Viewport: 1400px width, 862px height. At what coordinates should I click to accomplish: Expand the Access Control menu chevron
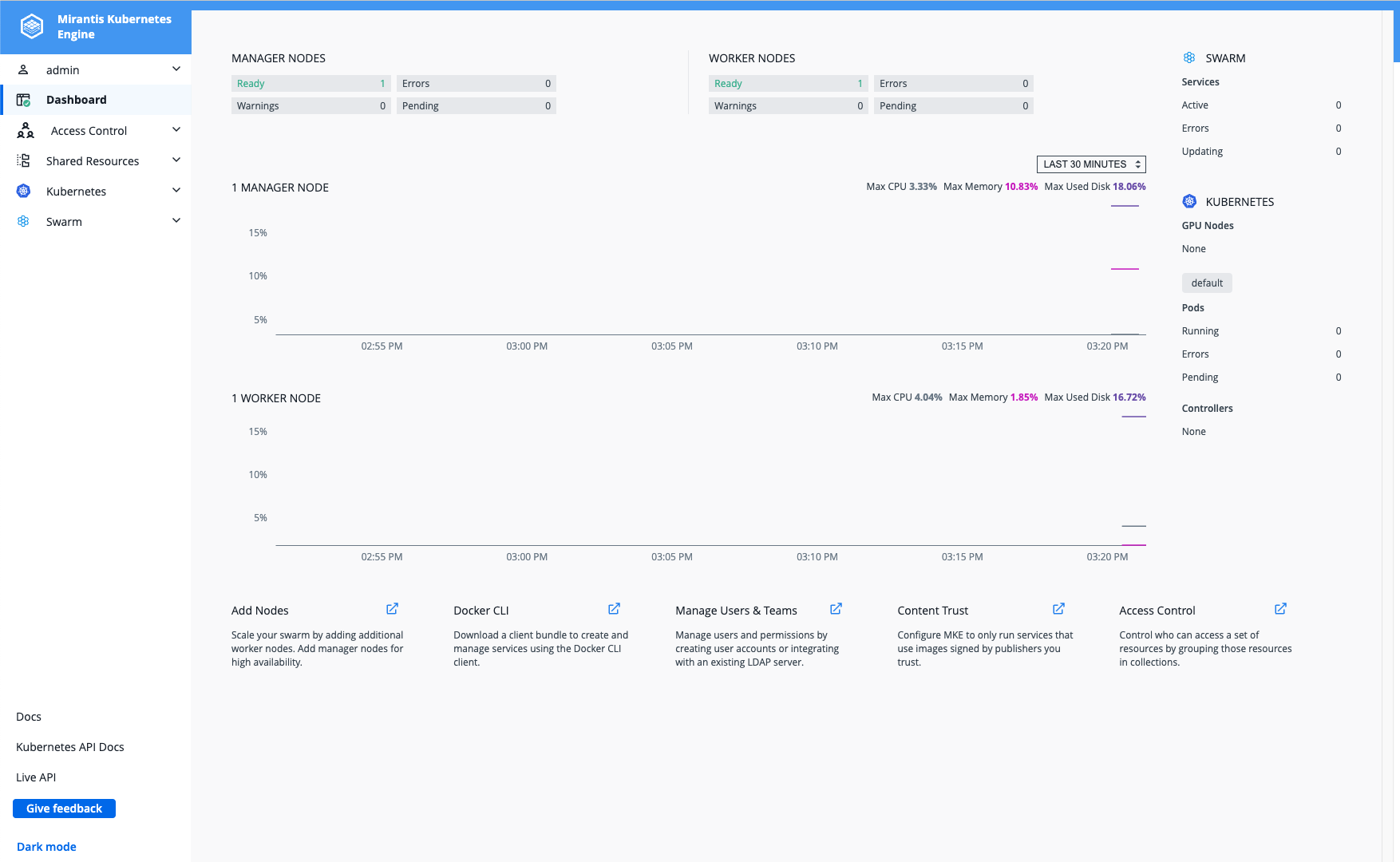176,129
